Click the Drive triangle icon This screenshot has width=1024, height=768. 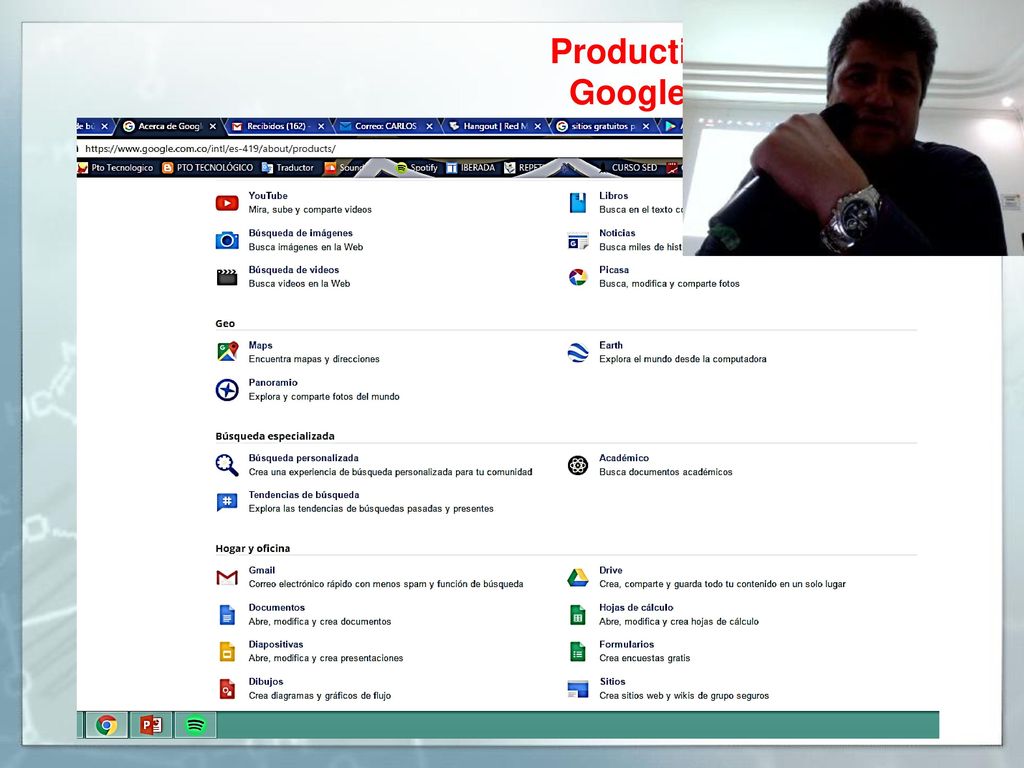pyautogui.click(x=577, y=577)
